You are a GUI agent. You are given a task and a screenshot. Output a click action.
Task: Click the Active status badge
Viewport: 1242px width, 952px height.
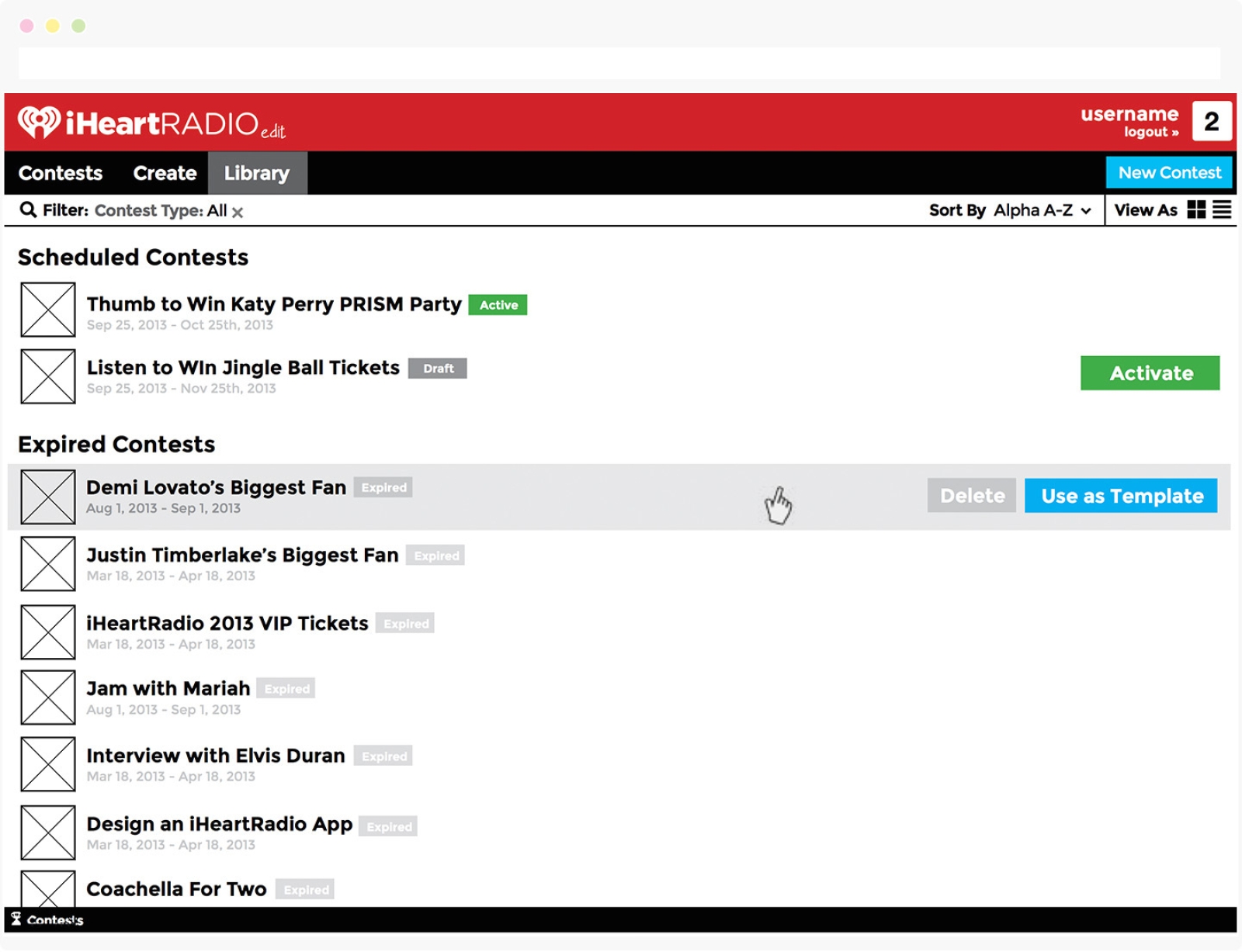point(498,305)
